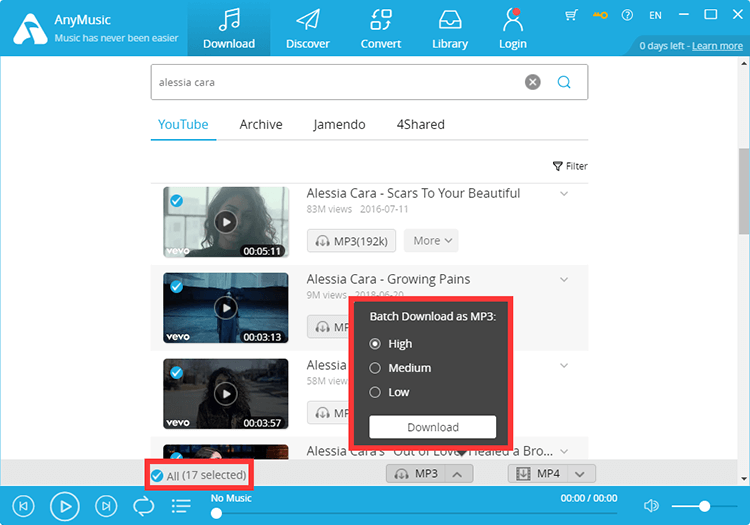
Task: Select Archive source tab
Action: click(x=261, y=124)
